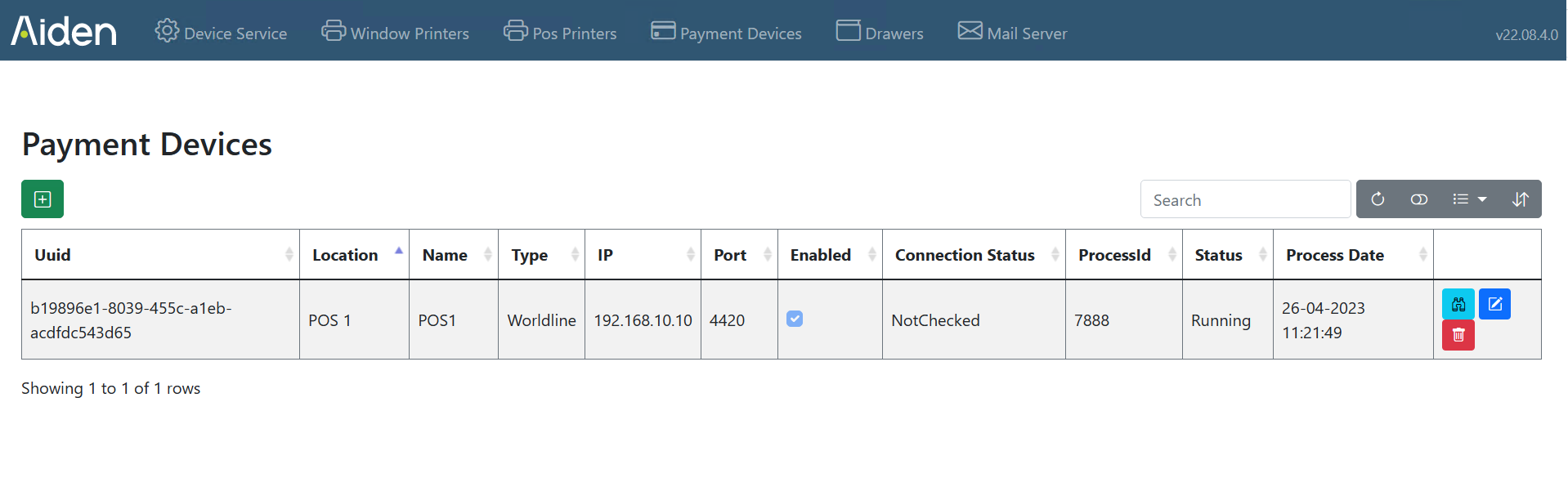Image resolution: width=1568 pixels, height=487 pixels.
Task: Click the Search input field
Action: click(1245, 199)
